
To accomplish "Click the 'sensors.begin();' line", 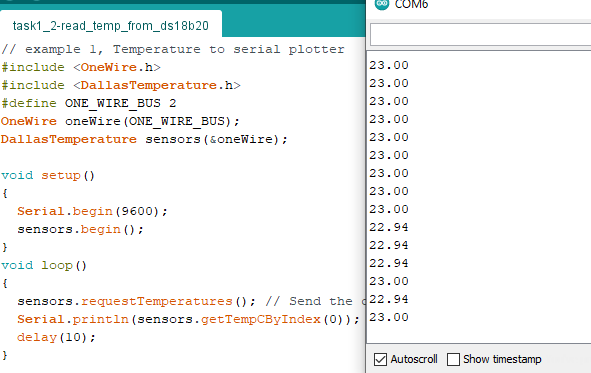I will (x=80, y=229).
